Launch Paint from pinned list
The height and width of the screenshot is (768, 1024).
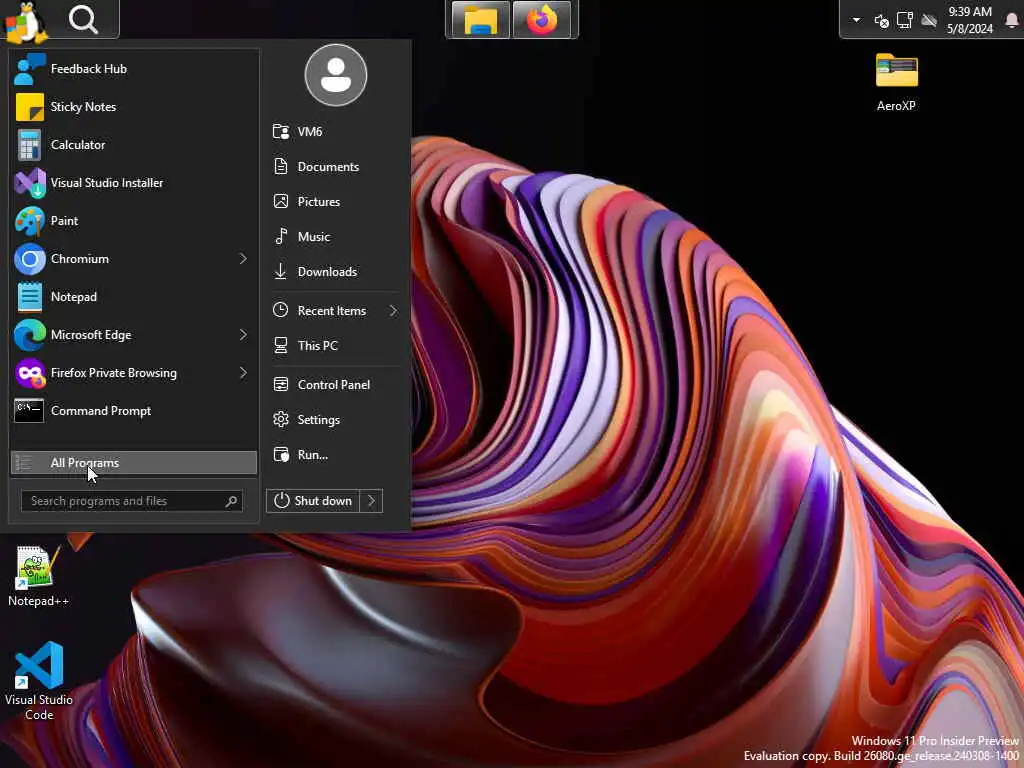[134, 220]
